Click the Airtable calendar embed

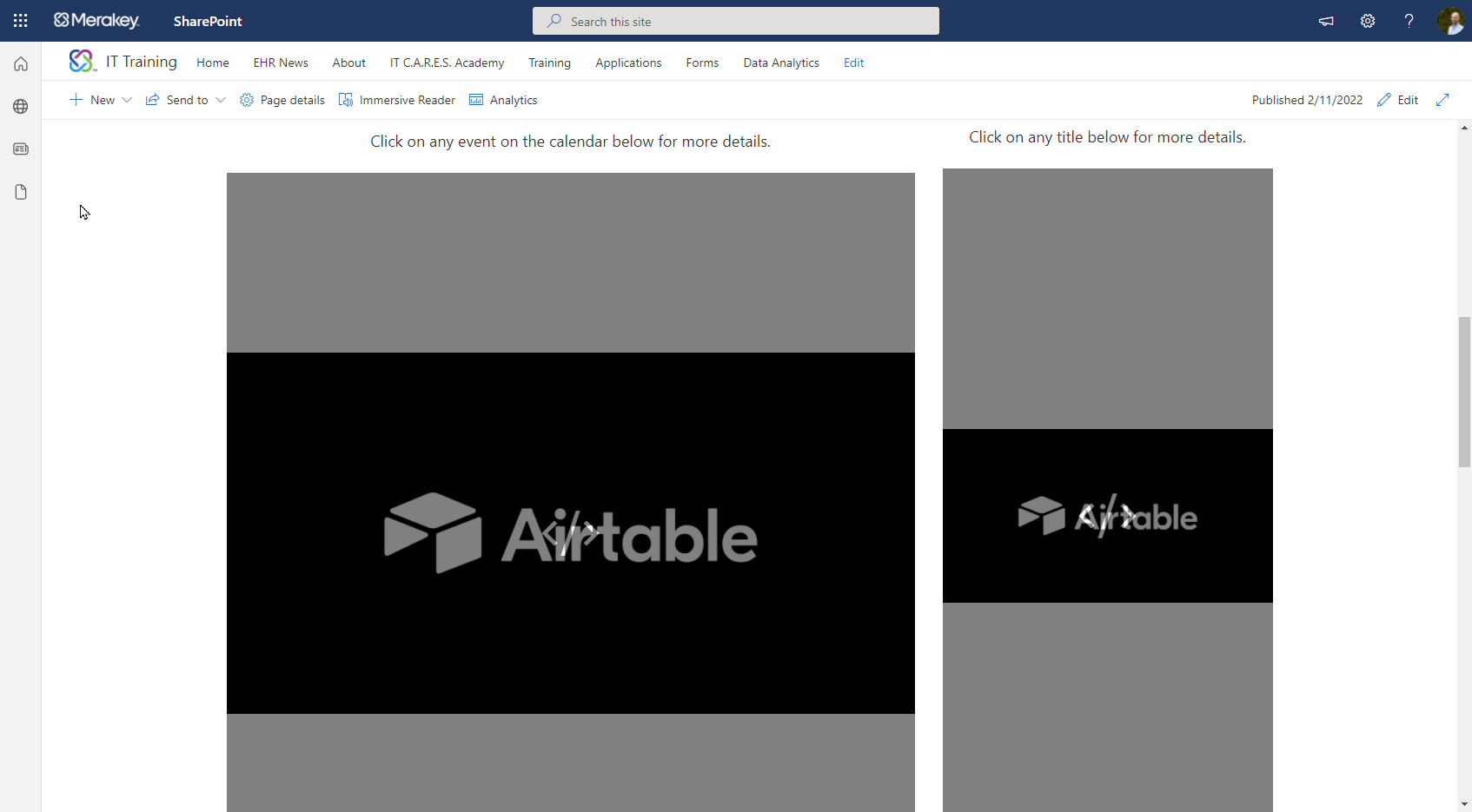pos(571,492)
